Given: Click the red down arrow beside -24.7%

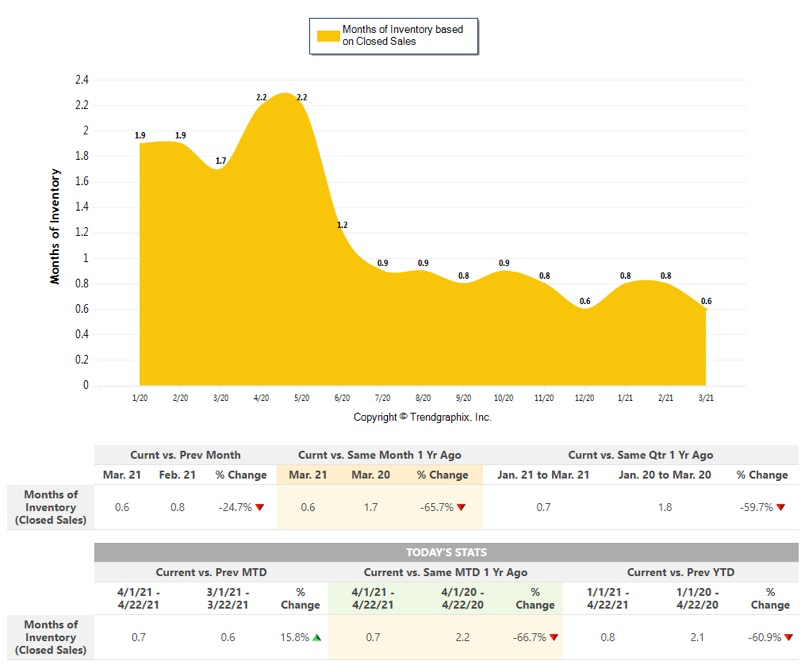Looking at the screenshot, I should tap(260, 508).
